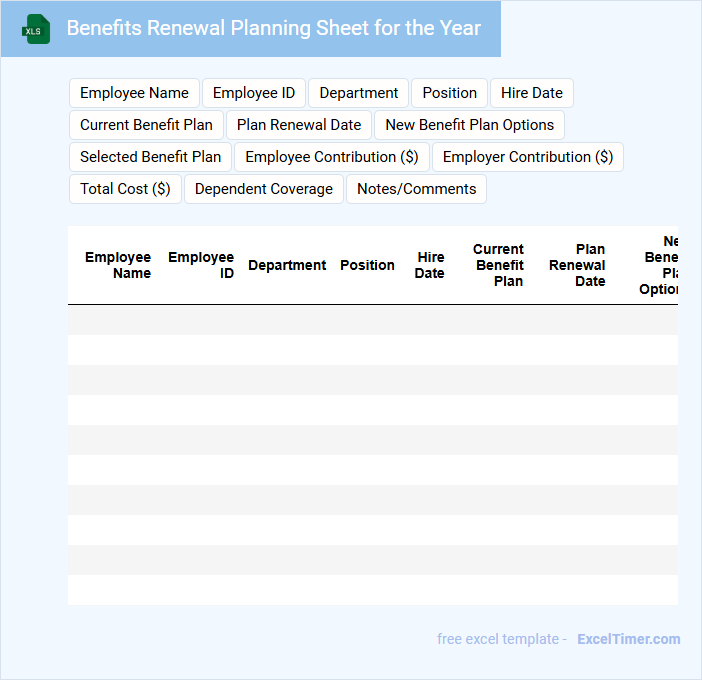Click the Notes/Comments tag
702x680 pixels.
click(x=416, y=189)
